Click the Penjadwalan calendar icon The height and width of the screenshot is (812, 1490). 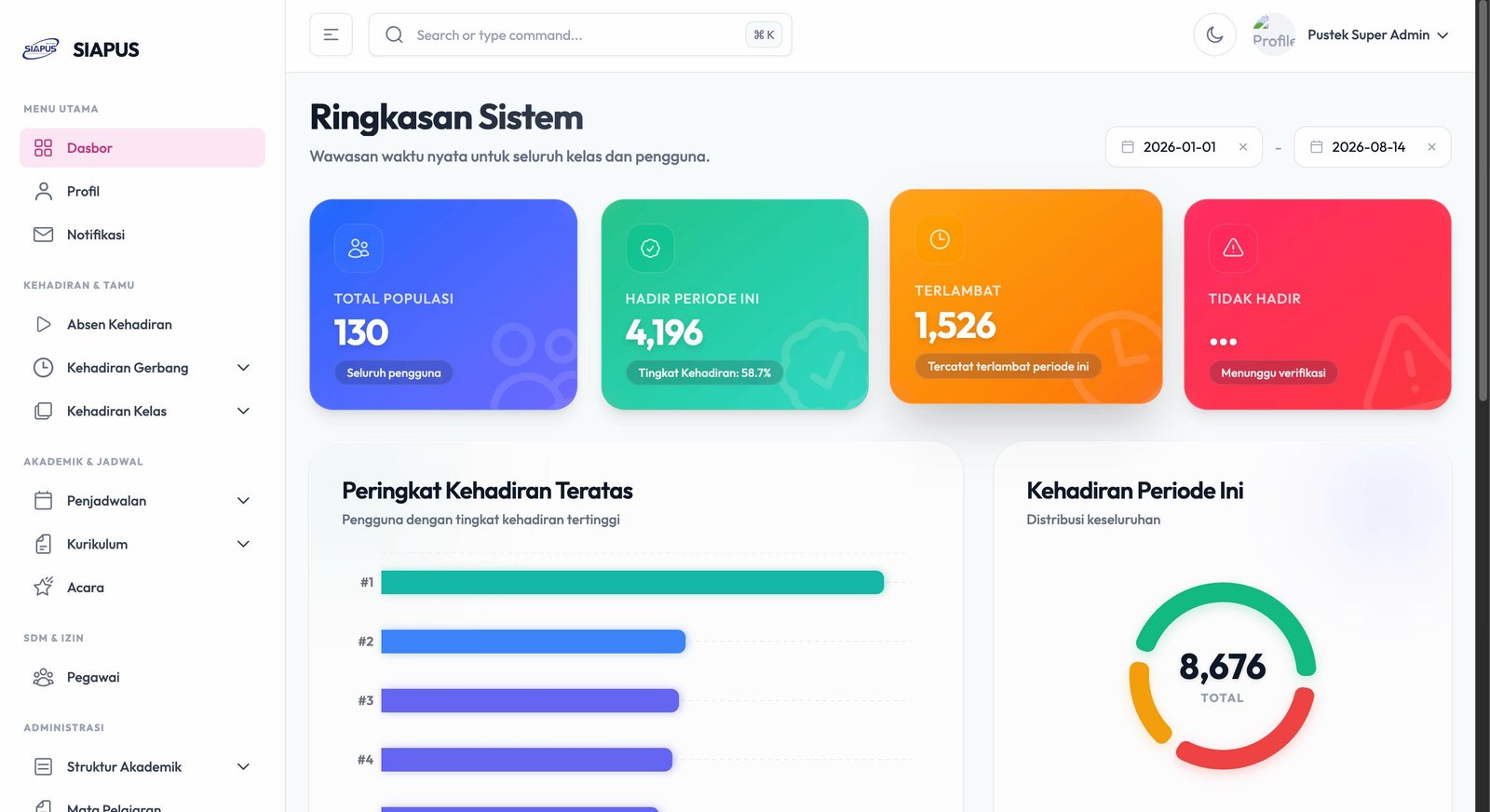43,501
